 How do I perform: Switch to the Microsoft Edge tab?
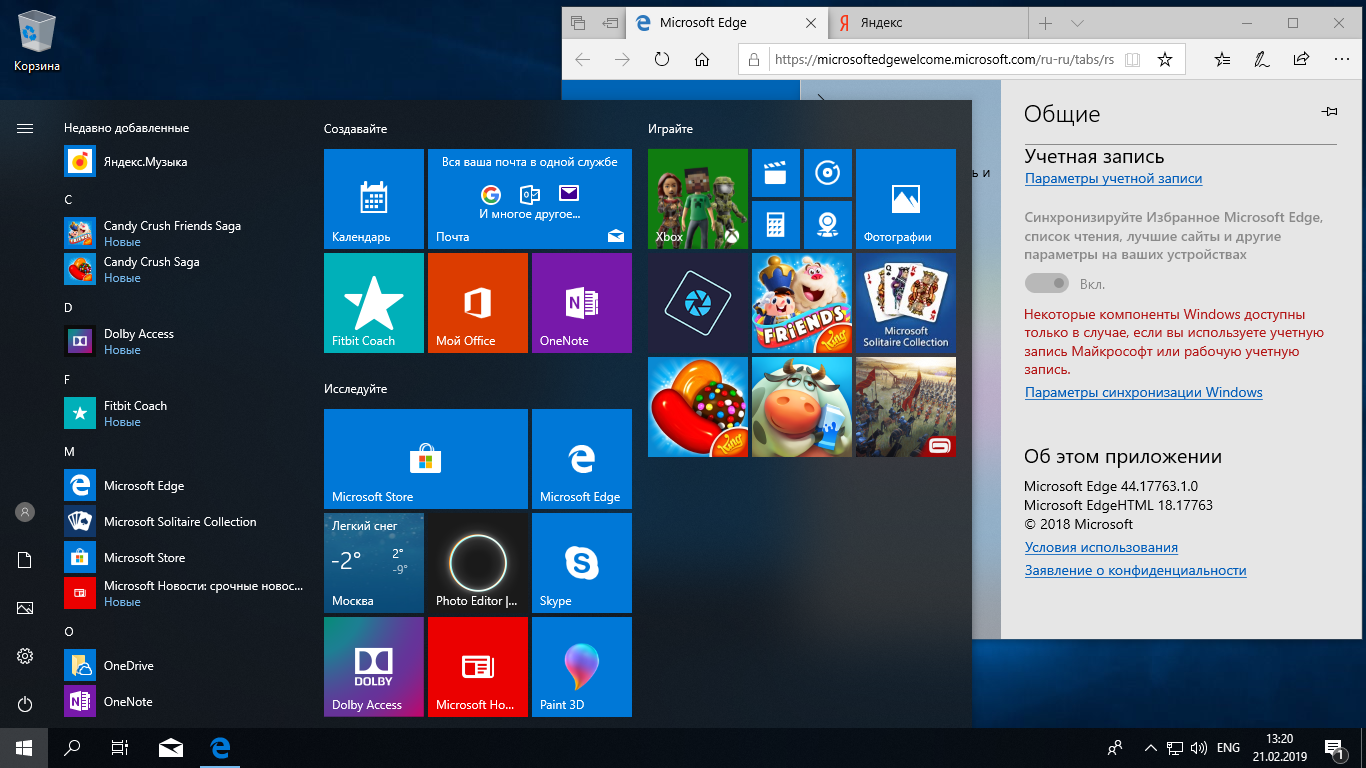point(727,23)
